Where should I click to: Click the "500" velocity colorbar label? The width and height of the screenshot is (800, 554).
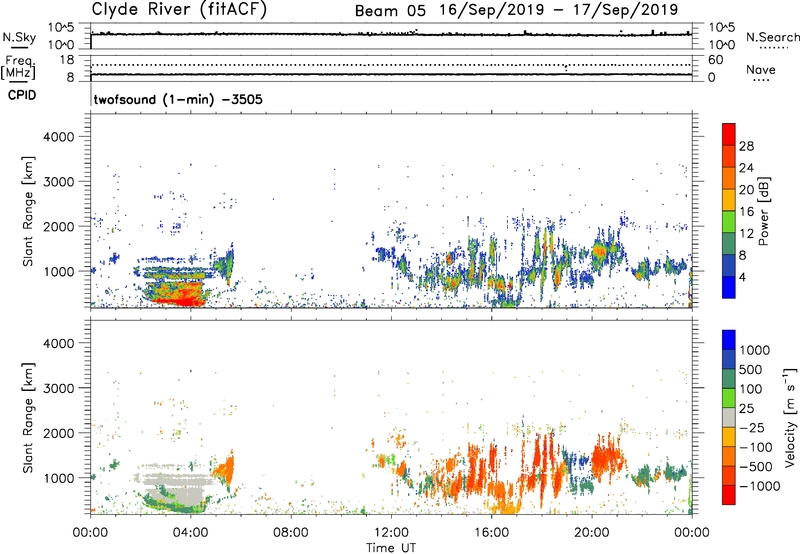point(751,370)
